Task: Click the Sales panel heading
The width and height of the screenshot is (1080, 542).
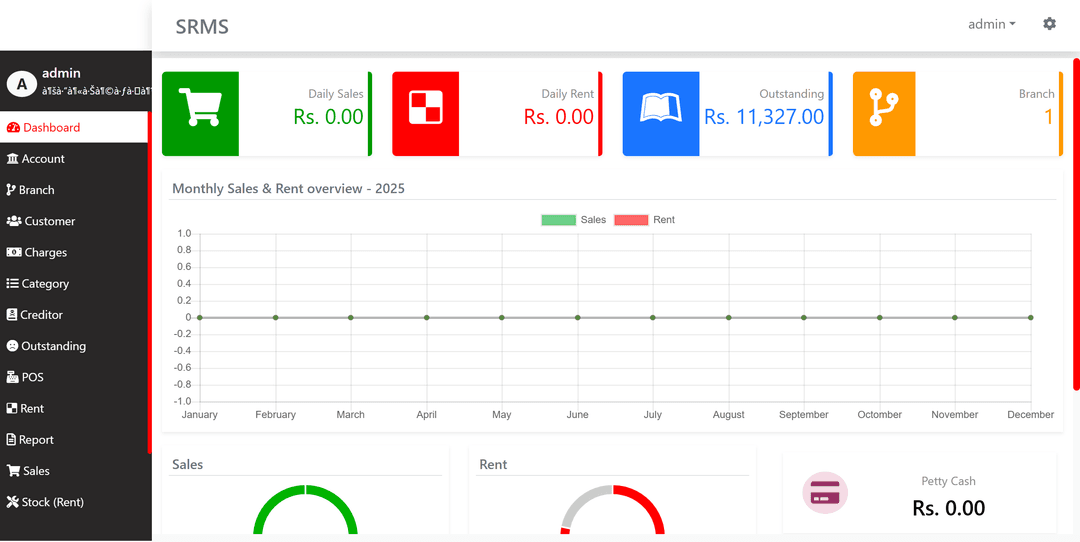Action: [187, 465]
